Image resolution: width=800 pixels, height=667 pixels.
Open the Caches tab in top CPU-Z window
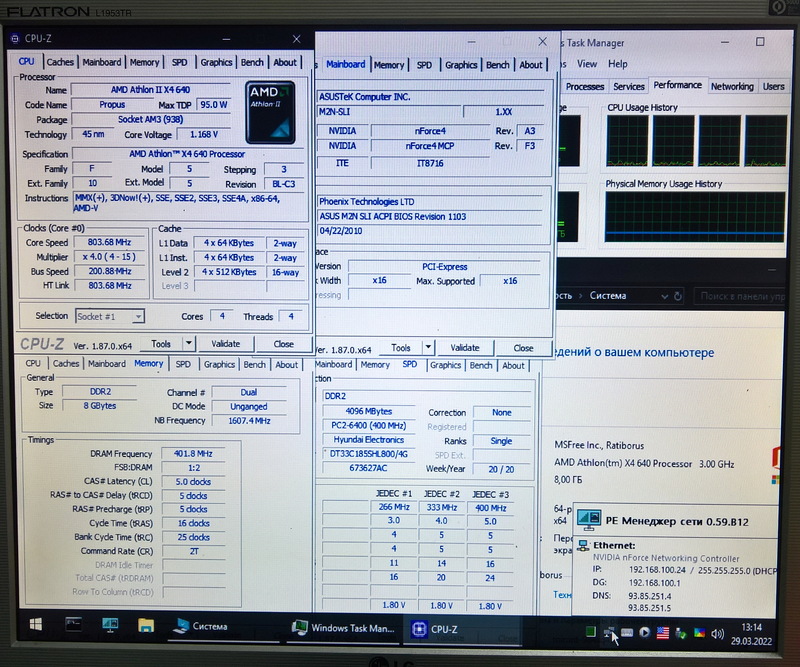[60, 62]
